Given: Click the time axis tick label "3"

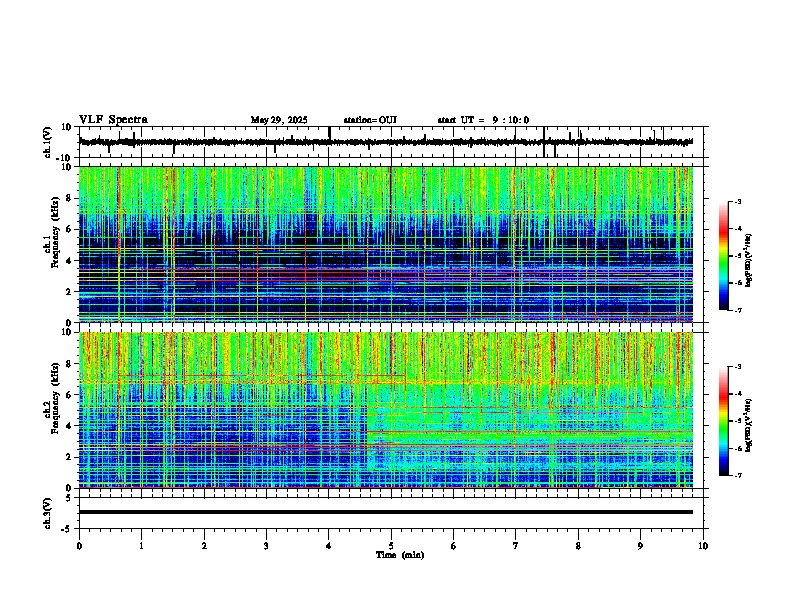Looking at the screenshot, I should (266, 545).
